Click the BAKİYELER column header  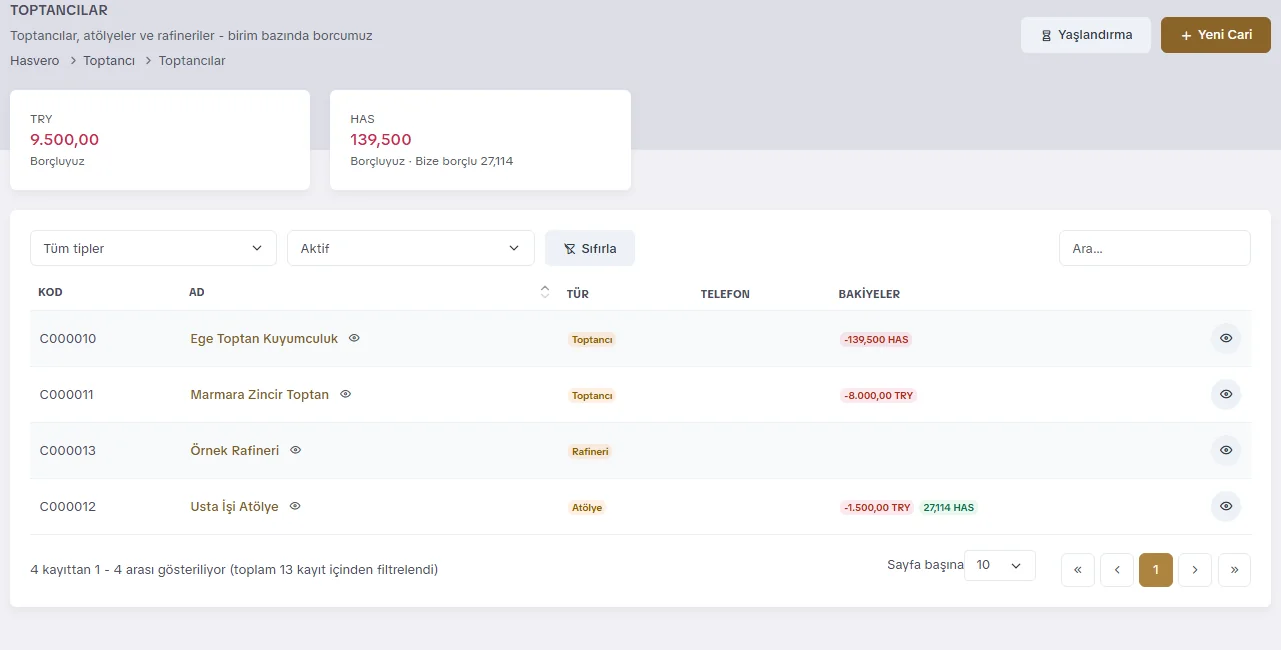click(869, 294)
